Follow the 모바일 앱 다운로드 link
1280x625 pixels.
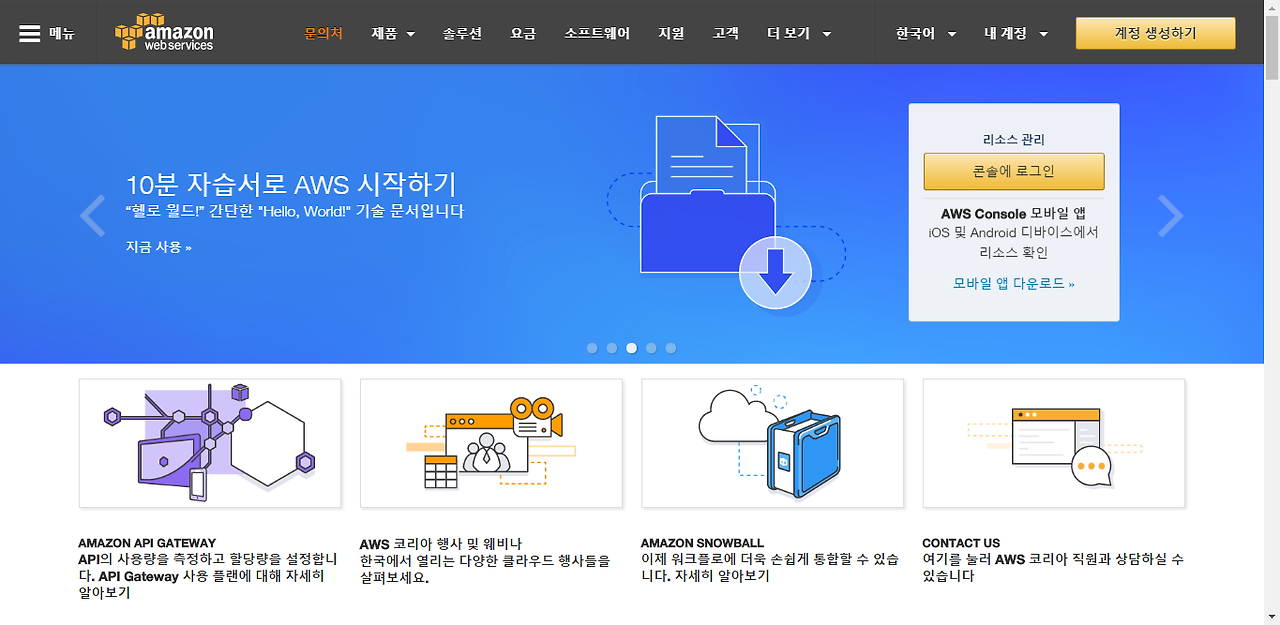pos(1013,283)
